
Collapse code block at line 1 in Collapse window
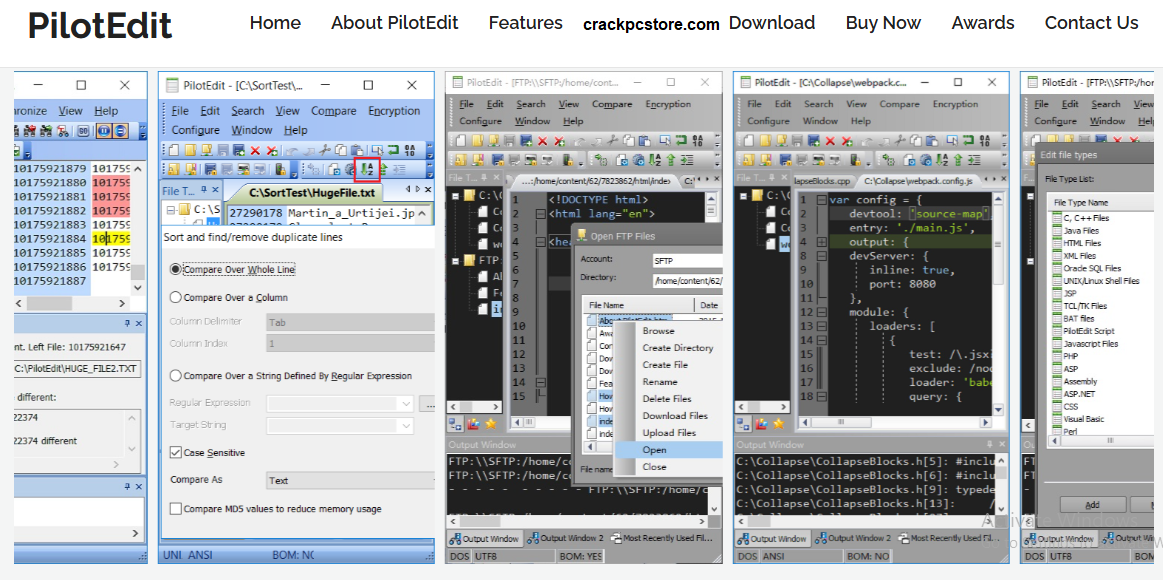(x=822, y=200)
